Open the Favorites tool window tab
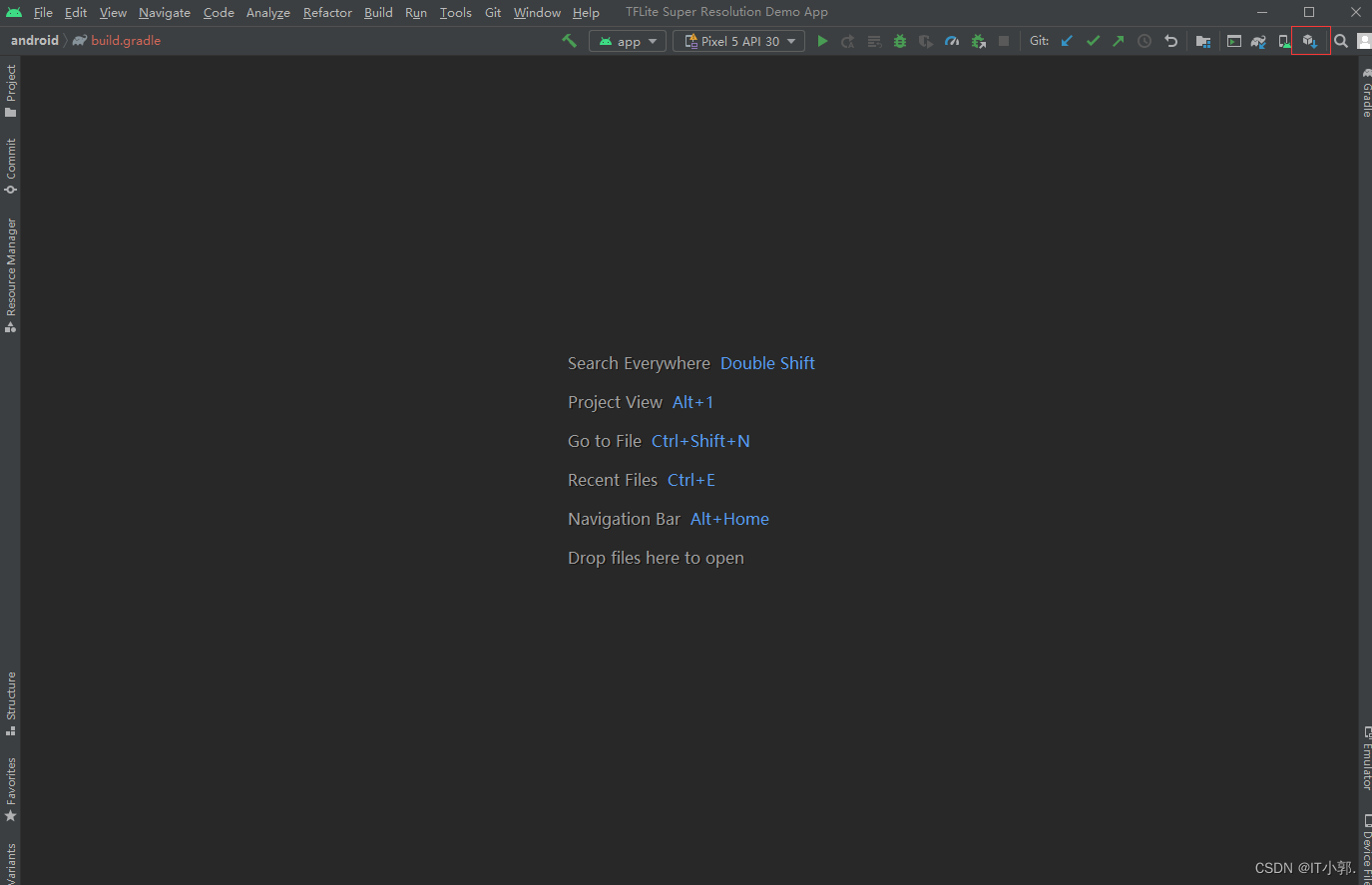The image size is (1372, 885). click(x=11, y=789)
